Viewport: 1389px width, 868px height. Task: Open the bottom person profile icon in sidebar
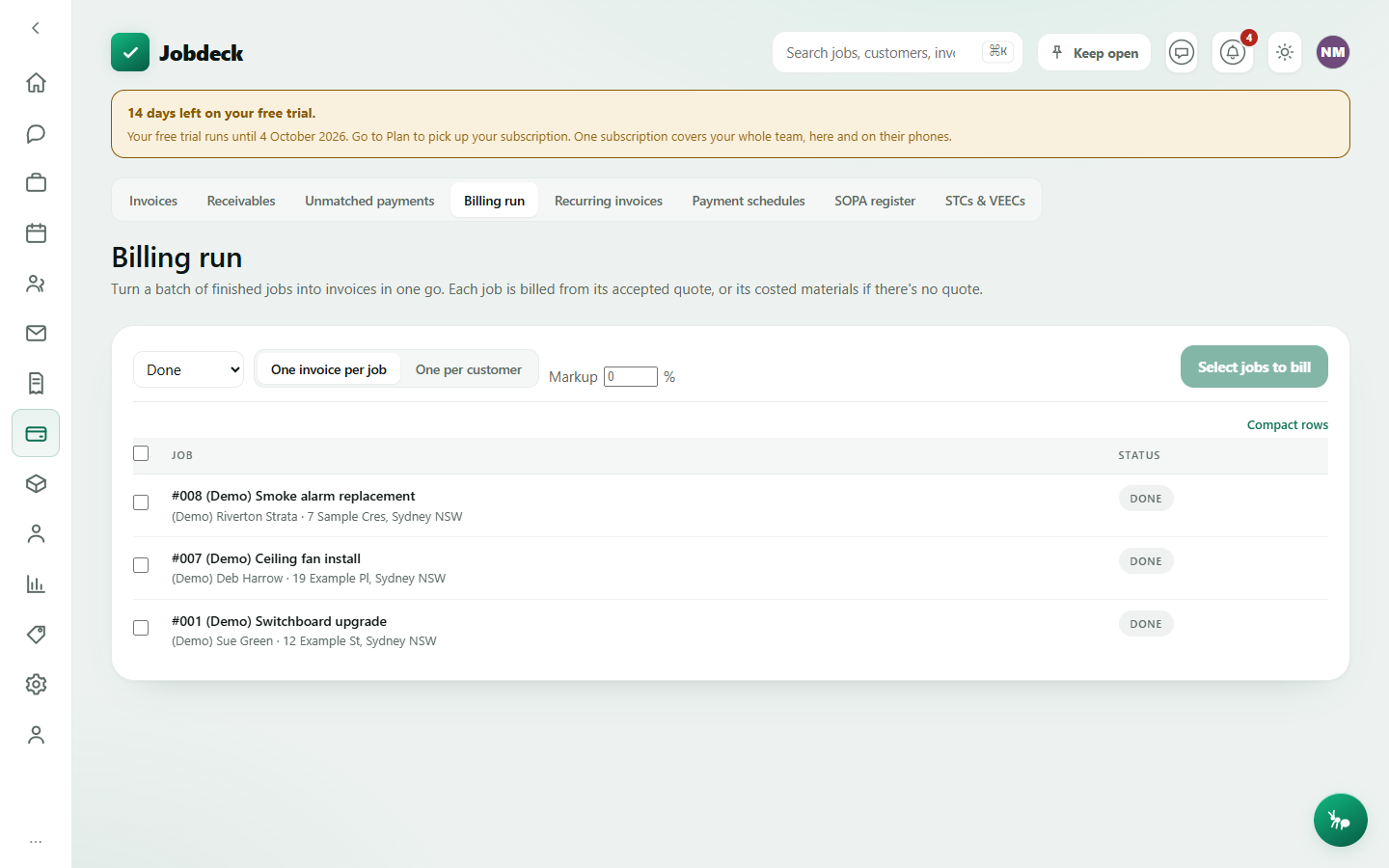36,735
